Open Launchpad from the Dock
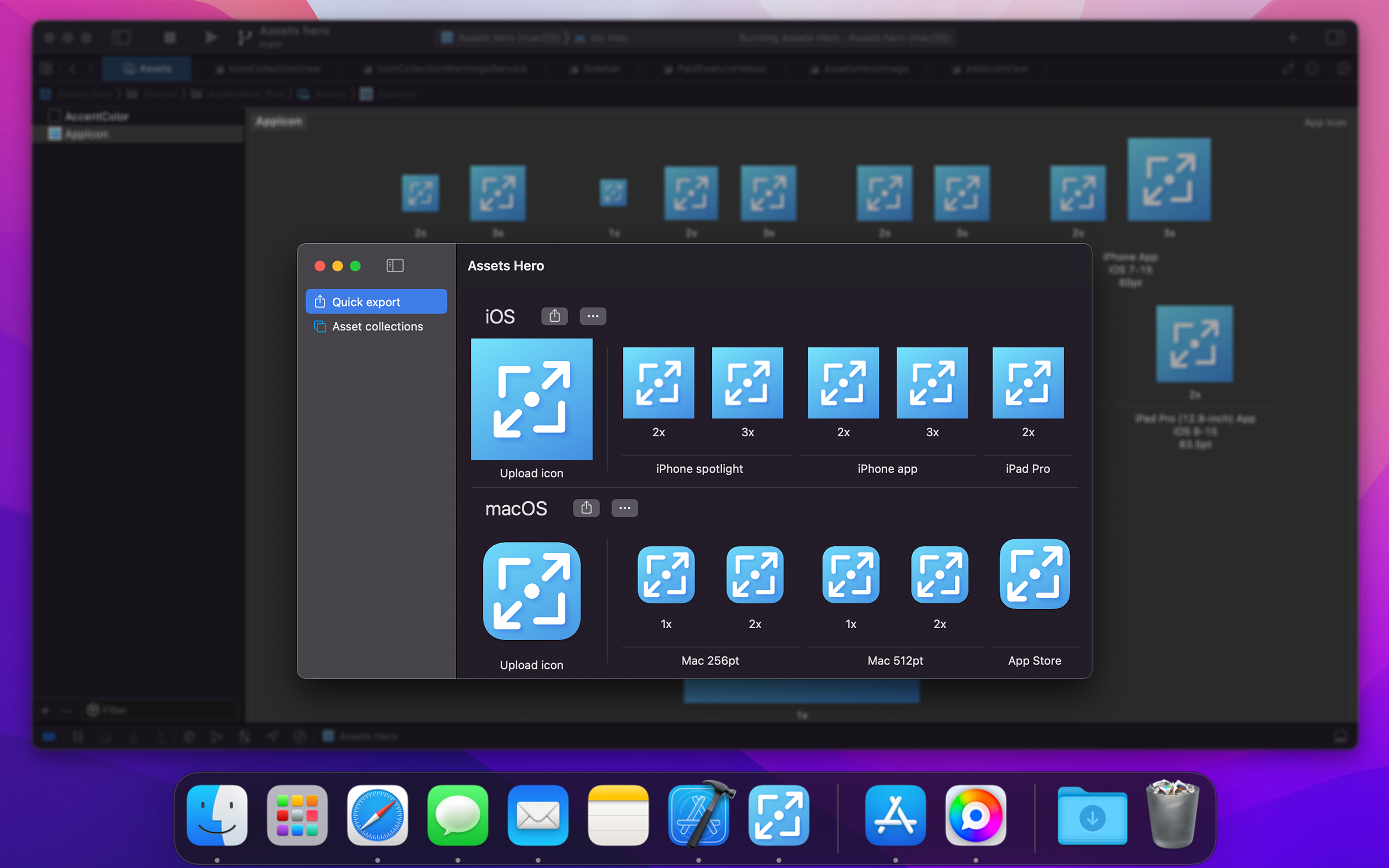Image resolution: width=1389 pixels, height=868 pixels. click(297, 816)
